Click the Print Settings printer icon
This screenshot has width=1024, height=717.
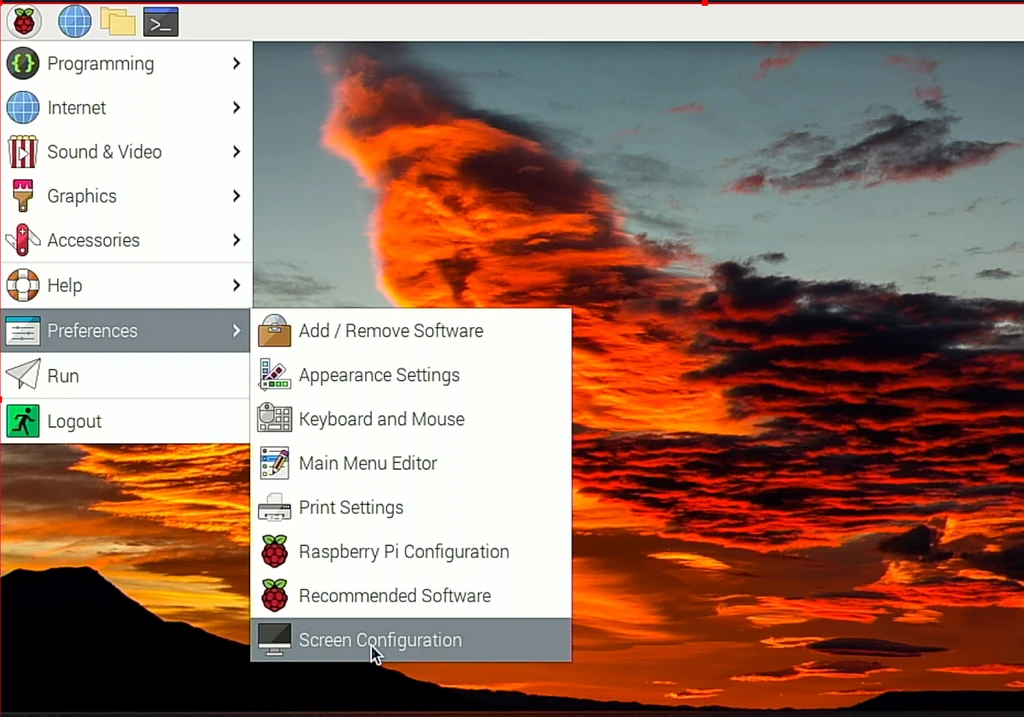274,508
